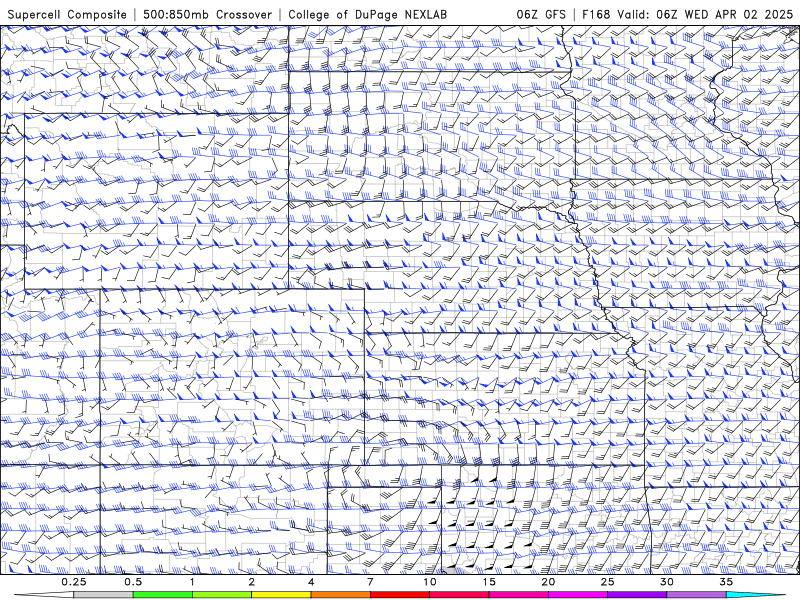Click the '15' legend value
The height and width of the screenshot is (600, 800).
(x=489, y=582)
